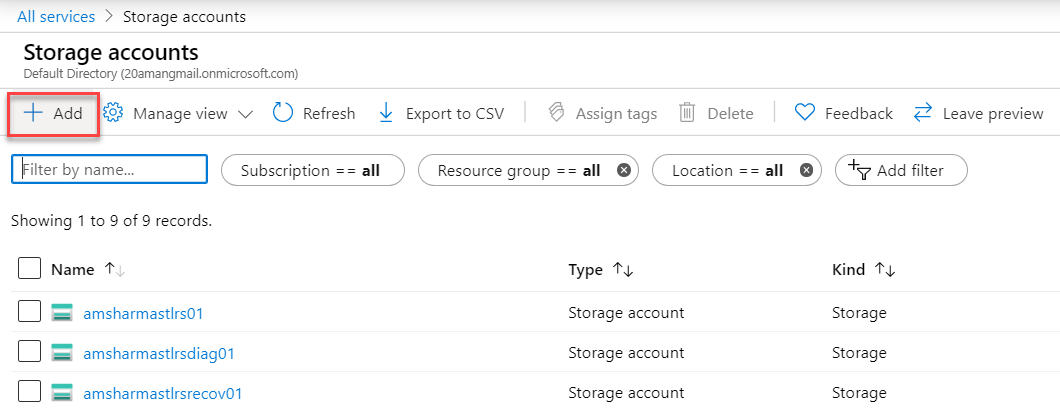This screenshot has height=411, width=1060.
Task: Click 'Showing 1 to 9 of 9 records' text
Action: (x=112, y=220)
